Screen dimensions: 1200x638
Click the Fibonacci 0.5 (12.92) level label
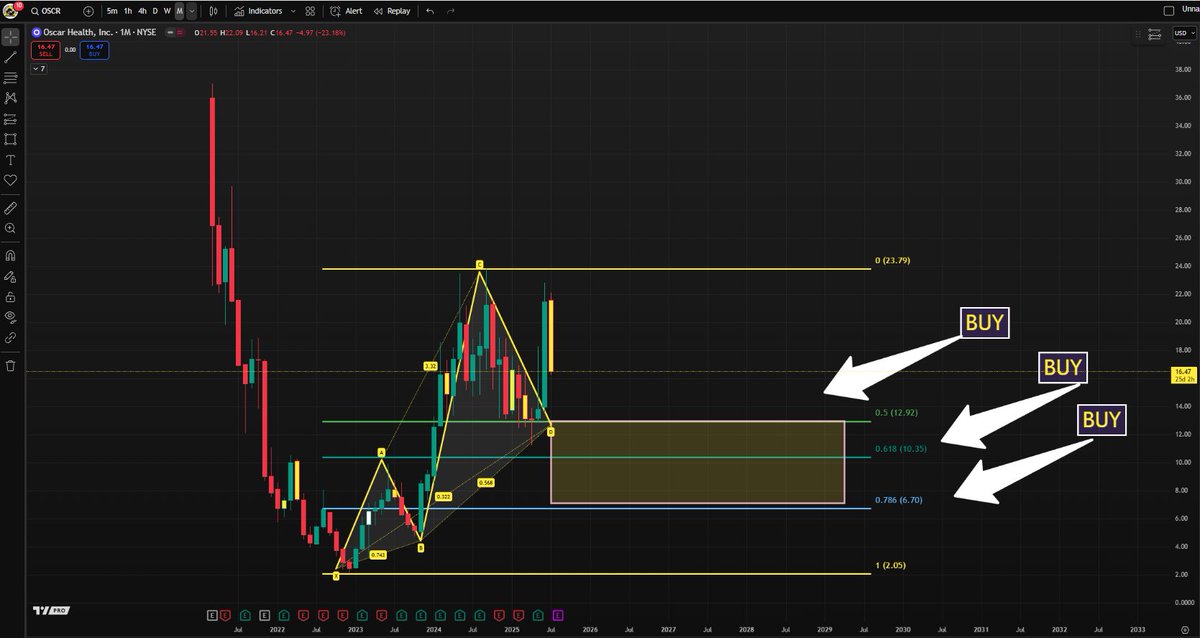[x=896, y=413]
